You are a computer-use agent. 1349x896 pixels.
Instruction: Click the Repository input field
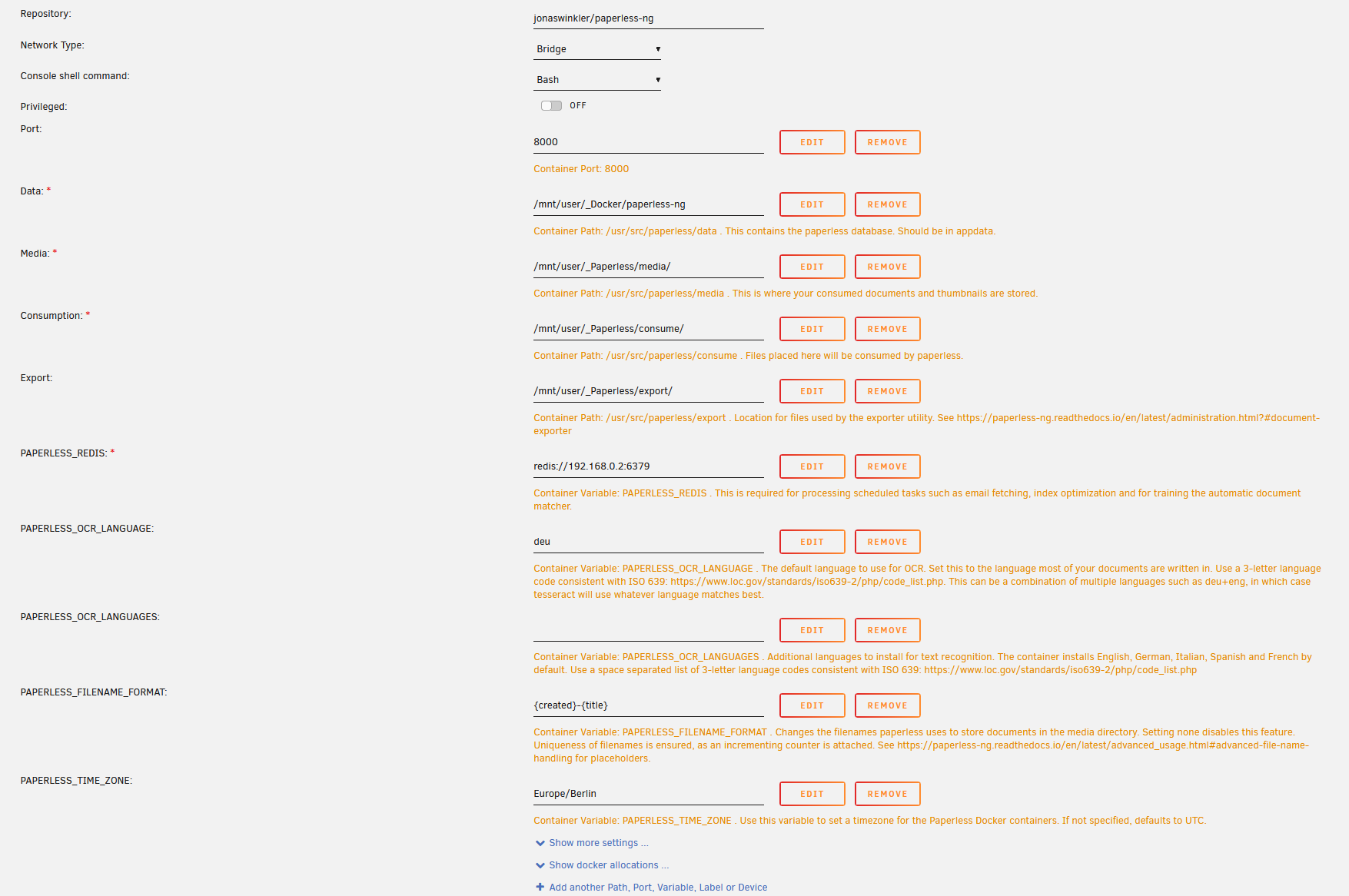point(649,18)
